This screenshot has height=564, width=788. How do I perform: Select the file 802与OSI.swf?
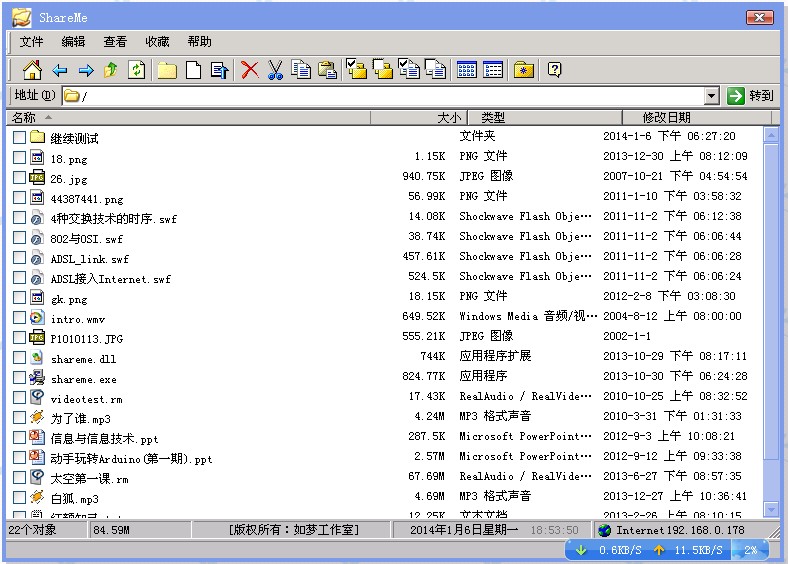86,239
